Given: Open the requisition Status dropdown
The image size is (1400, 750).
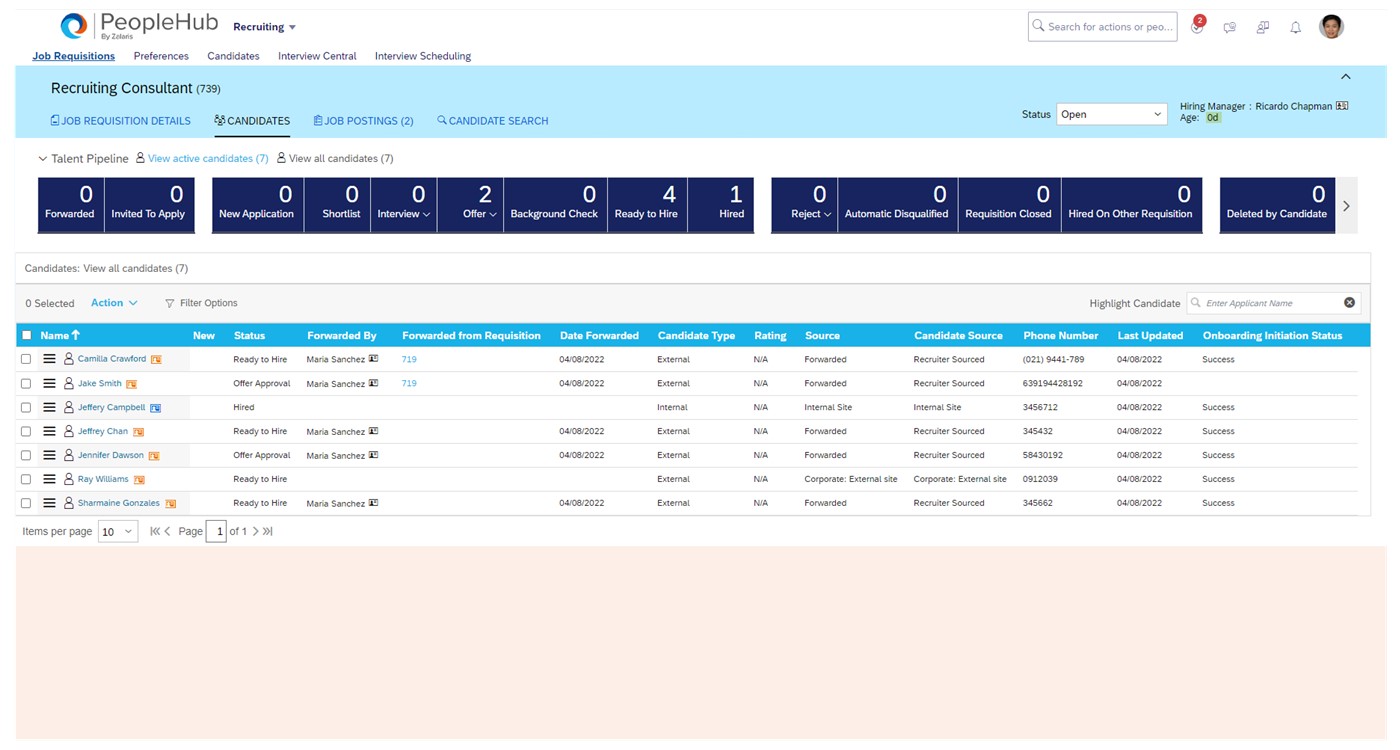Looking at the screenshot, I should tap(1111, 115).
